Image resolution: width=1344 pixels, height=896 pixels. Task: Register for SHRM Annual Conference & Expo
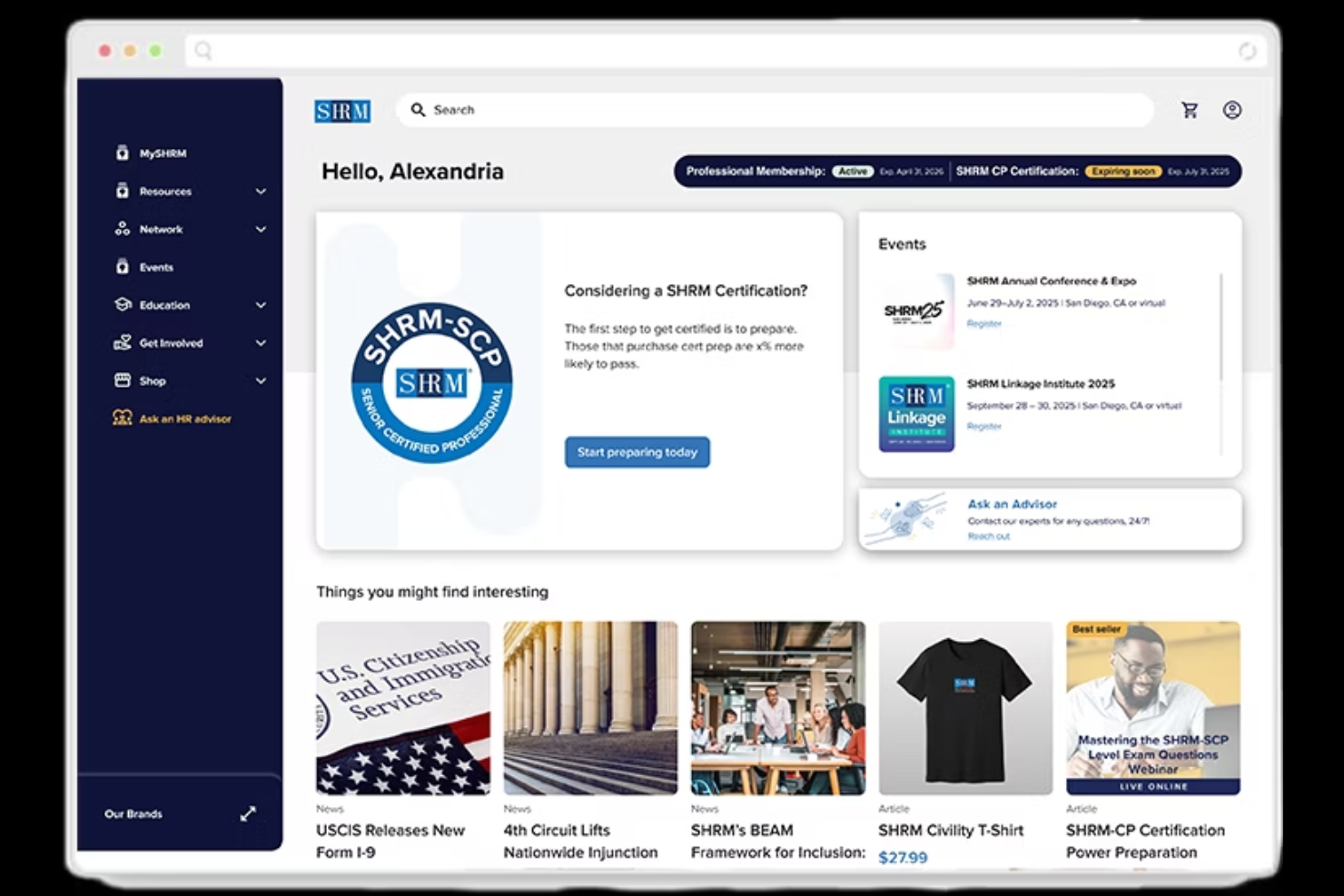[x=984, y=323]
